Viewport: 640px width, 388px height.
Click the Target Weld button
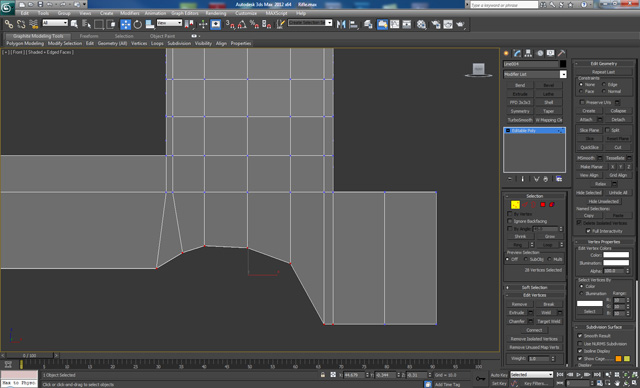tap(548, 321)
